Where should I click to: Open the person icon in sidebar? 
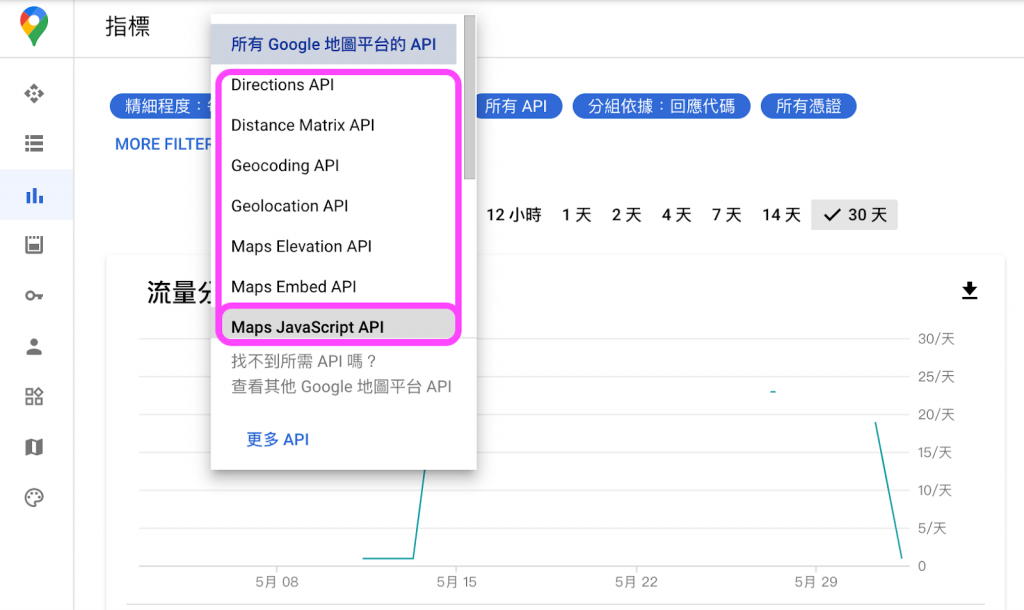coord(34,346)
